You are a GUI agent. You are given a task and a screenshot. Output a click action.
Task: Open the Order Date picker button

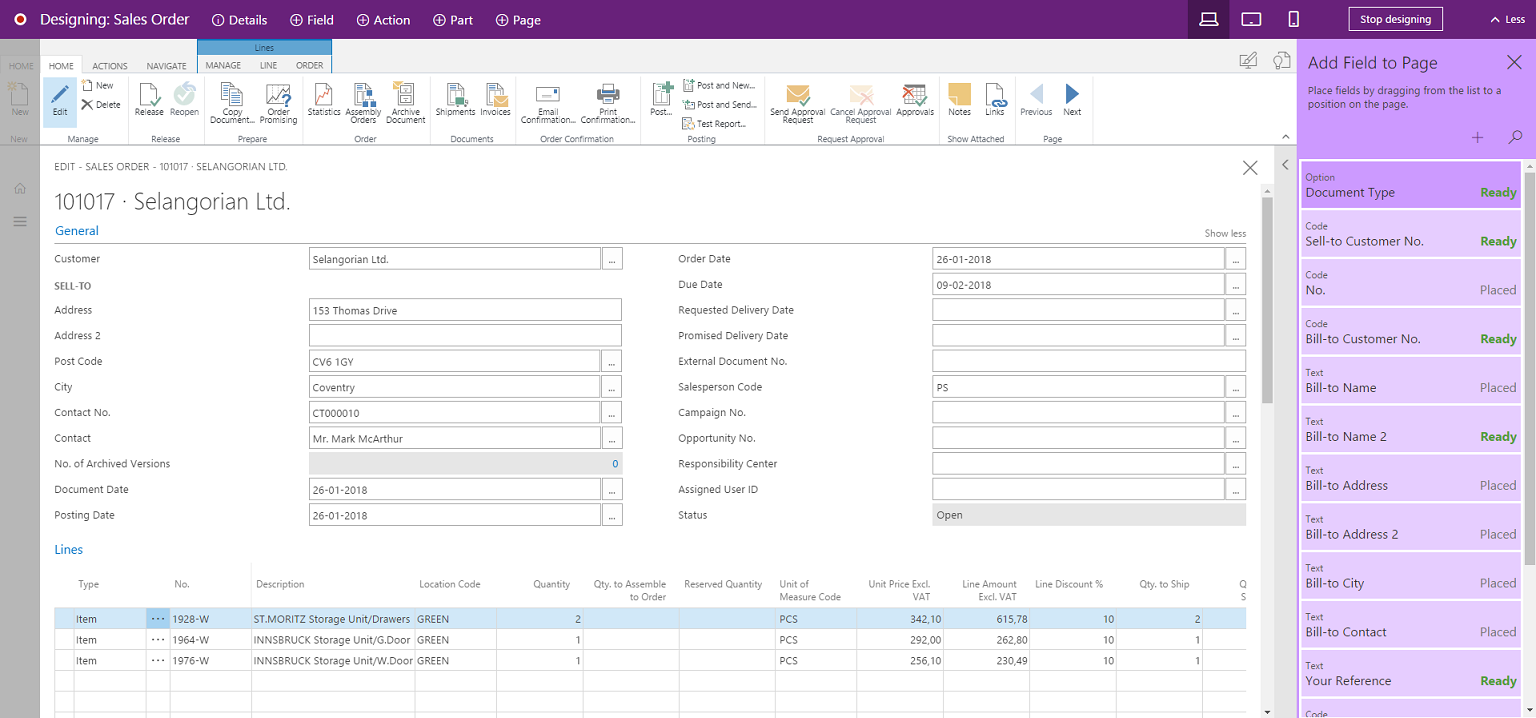pos(1236,259)
